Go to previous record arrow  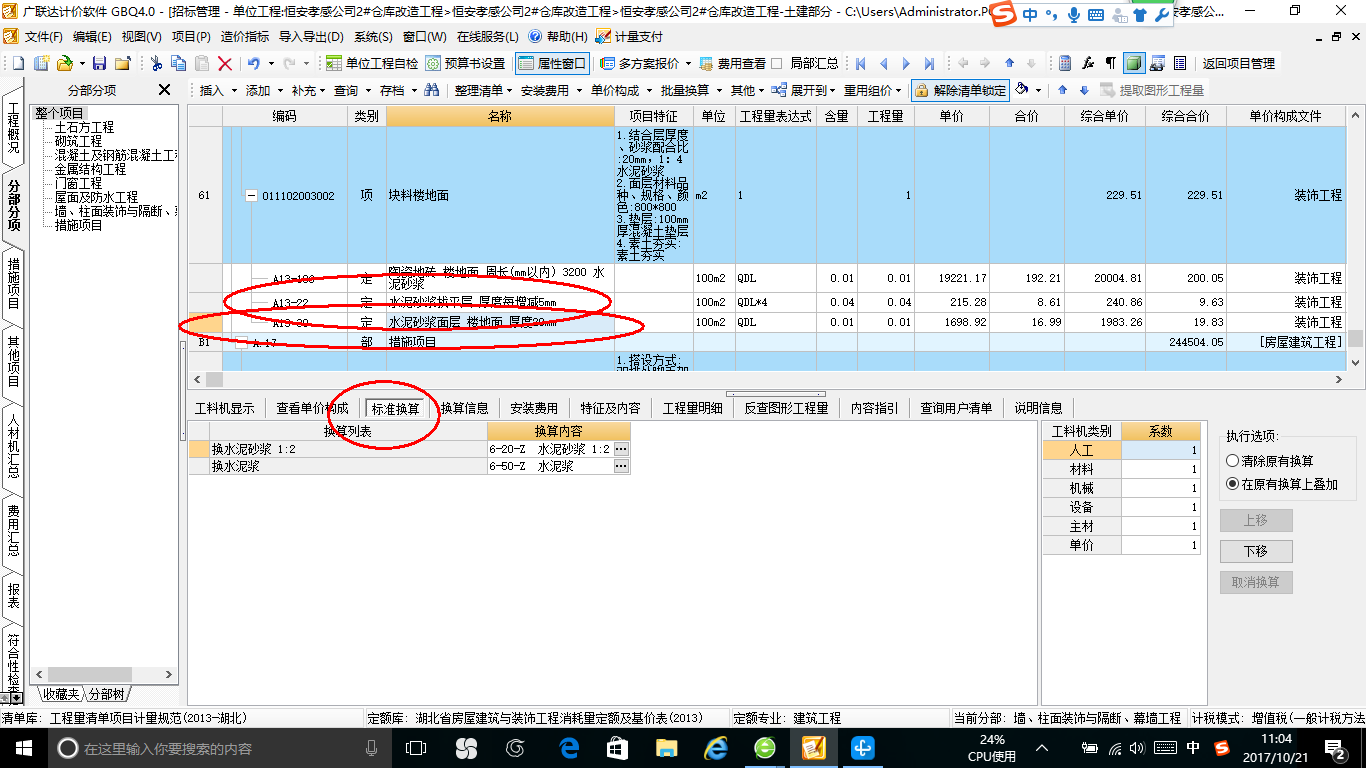883,63
